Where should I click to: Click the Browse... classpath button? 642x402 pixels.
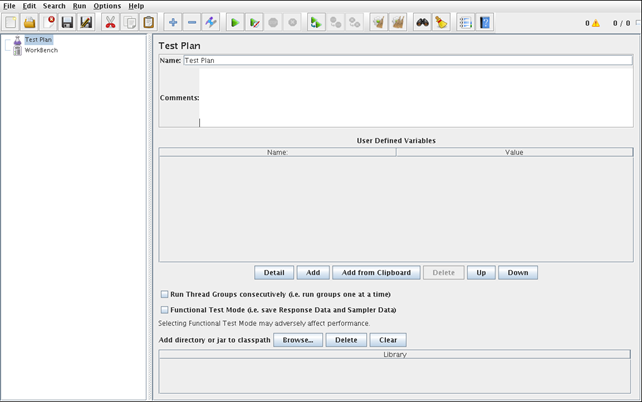(297, 340)
